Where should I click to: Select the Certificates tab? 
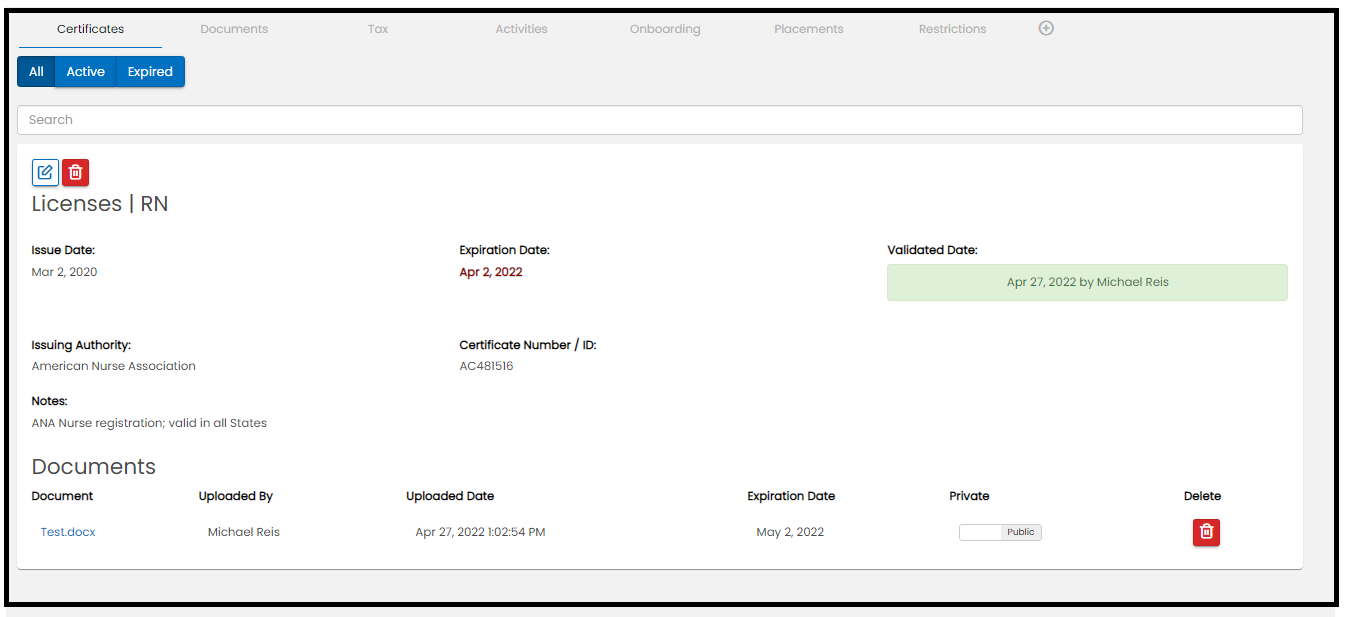tap(90, 29)
